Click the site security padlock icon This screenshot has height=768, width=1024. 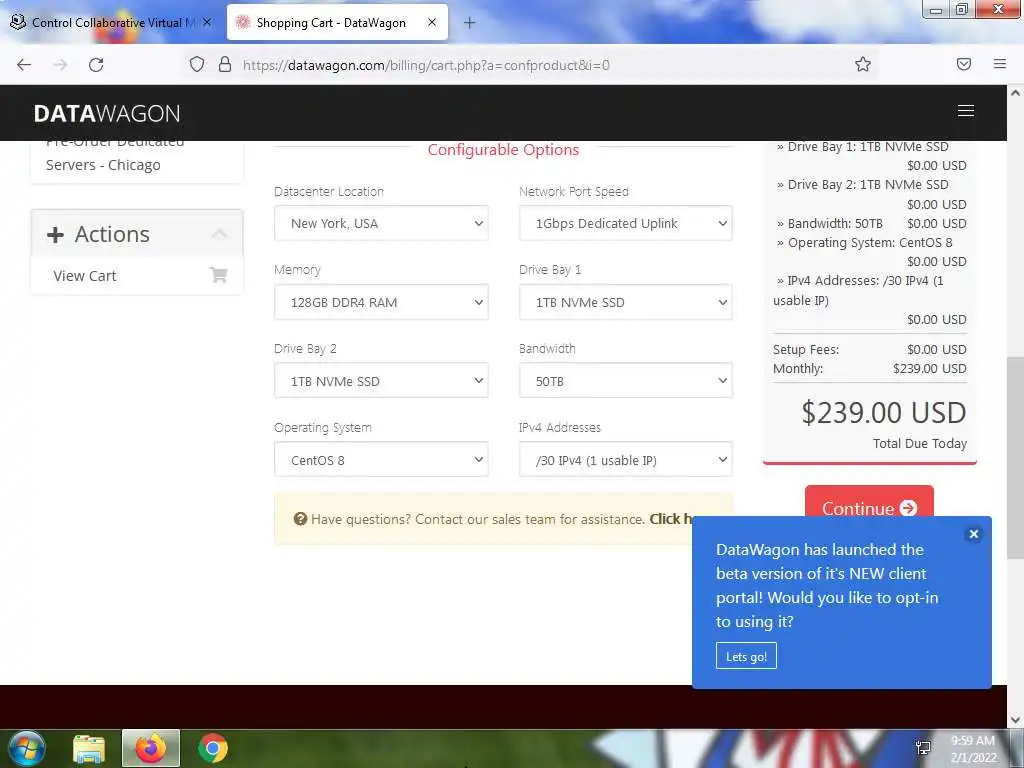tap(225, 64)
